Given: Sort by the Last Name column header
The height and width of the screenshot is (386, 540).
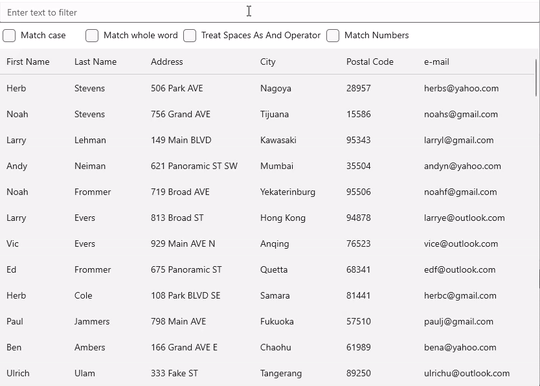Looking at the screenshot, I should [x=95, y=62].
